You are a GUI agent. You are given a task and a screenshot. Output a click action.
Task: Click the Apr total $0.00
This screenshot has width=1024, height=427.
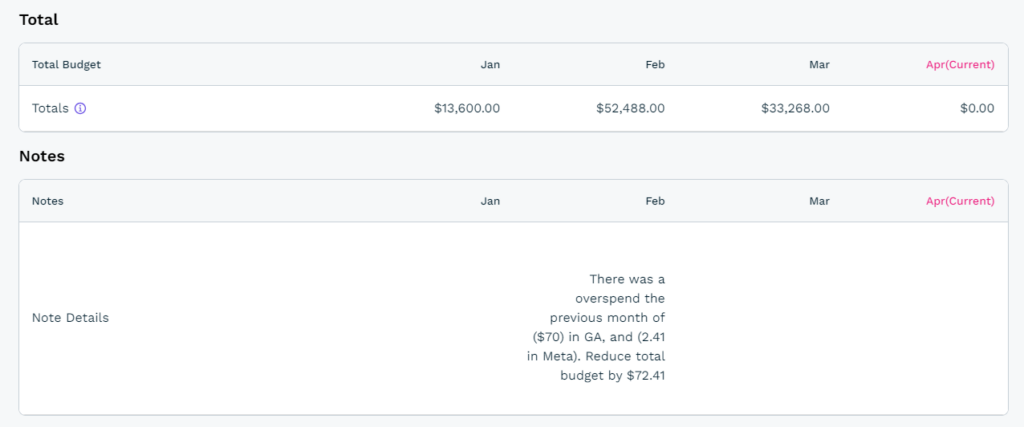976,108
